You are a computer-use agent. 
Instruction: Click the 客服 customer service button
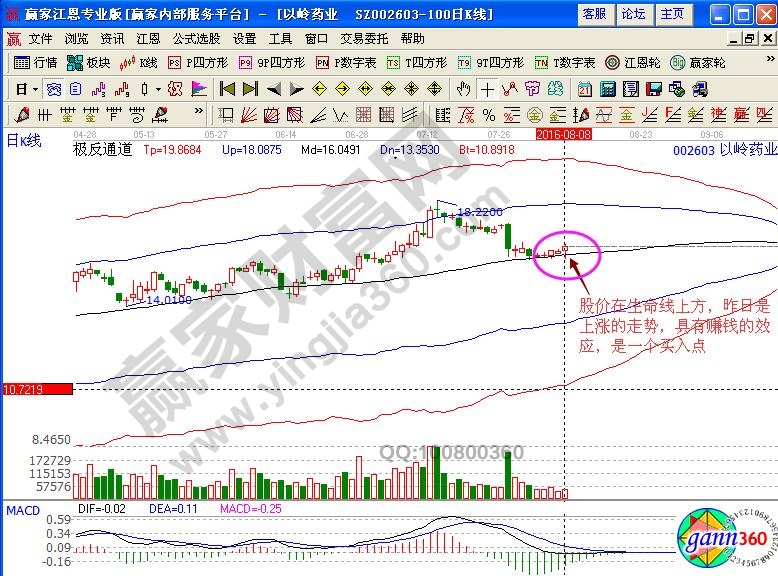(596, 14)
